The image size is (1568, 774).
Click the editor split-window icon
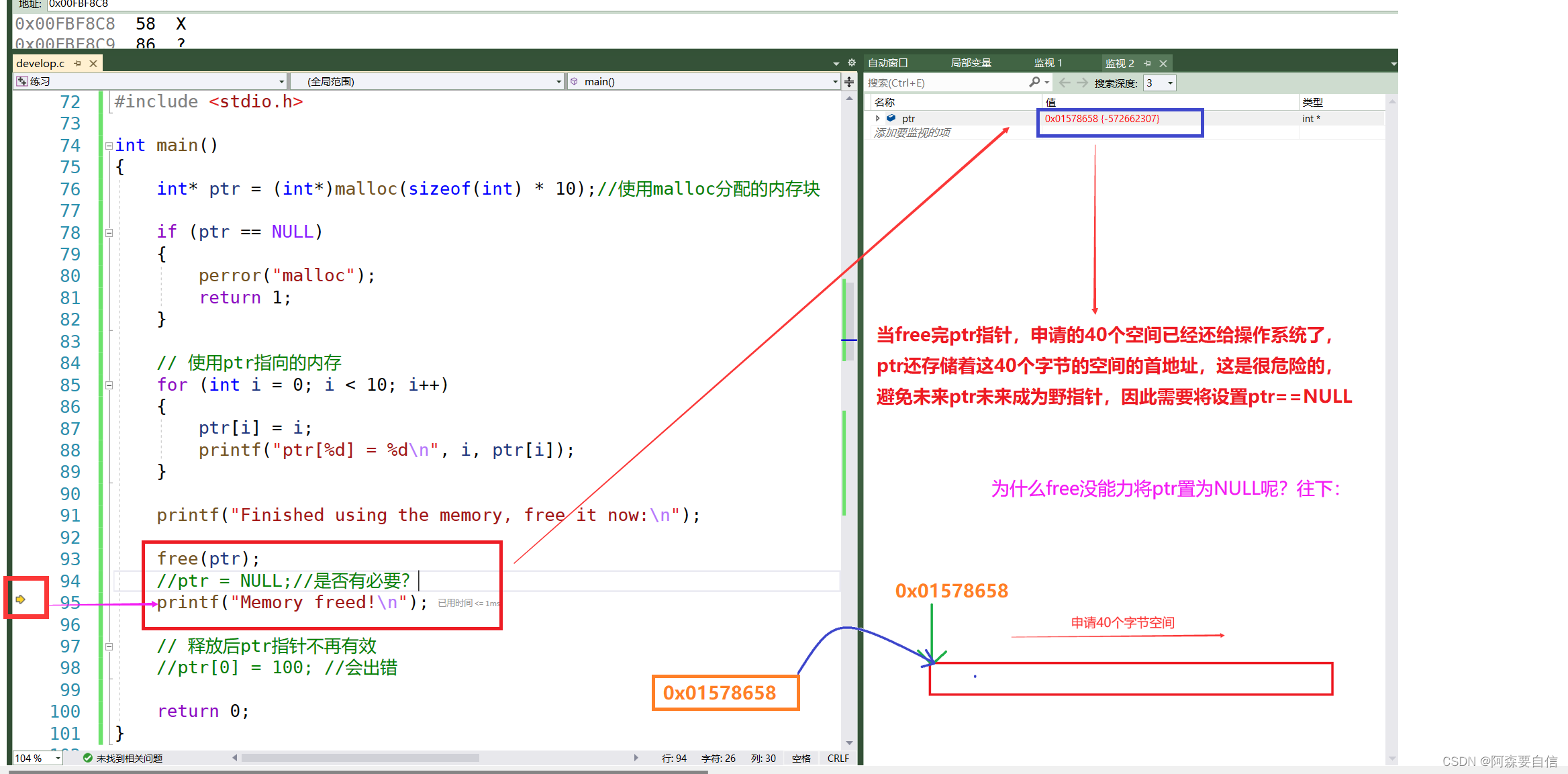click(x=849, y=82)
